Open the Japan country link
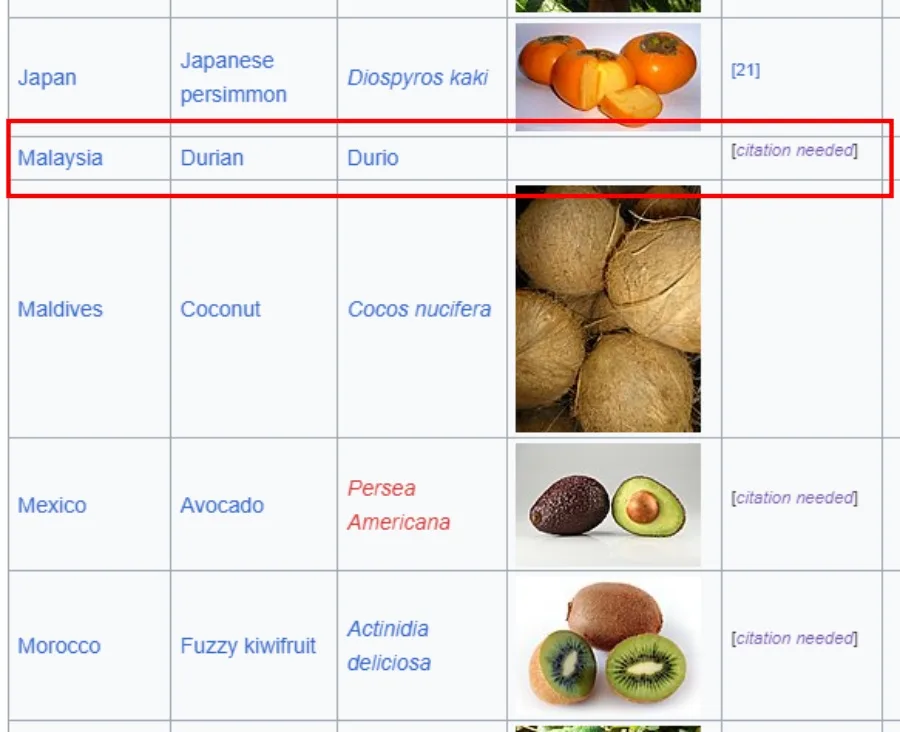This screenshot has height=732, width=900. tap(47, 78)
